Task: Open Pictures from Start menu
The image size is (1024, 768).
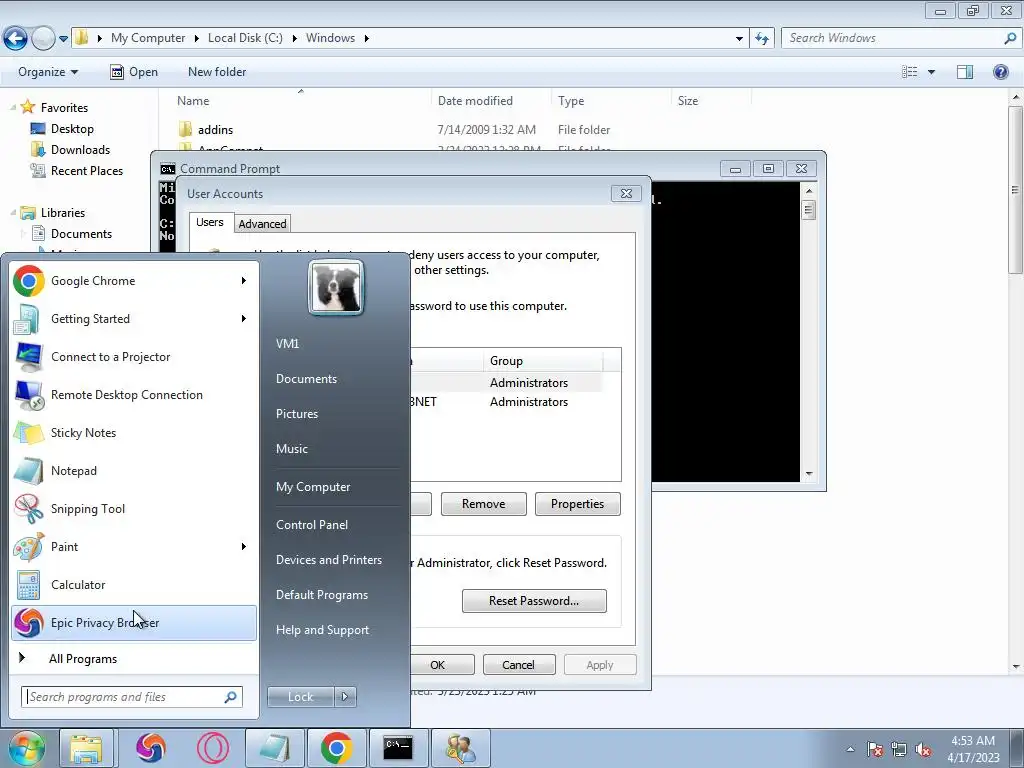Action: click(x=297, y=414)
